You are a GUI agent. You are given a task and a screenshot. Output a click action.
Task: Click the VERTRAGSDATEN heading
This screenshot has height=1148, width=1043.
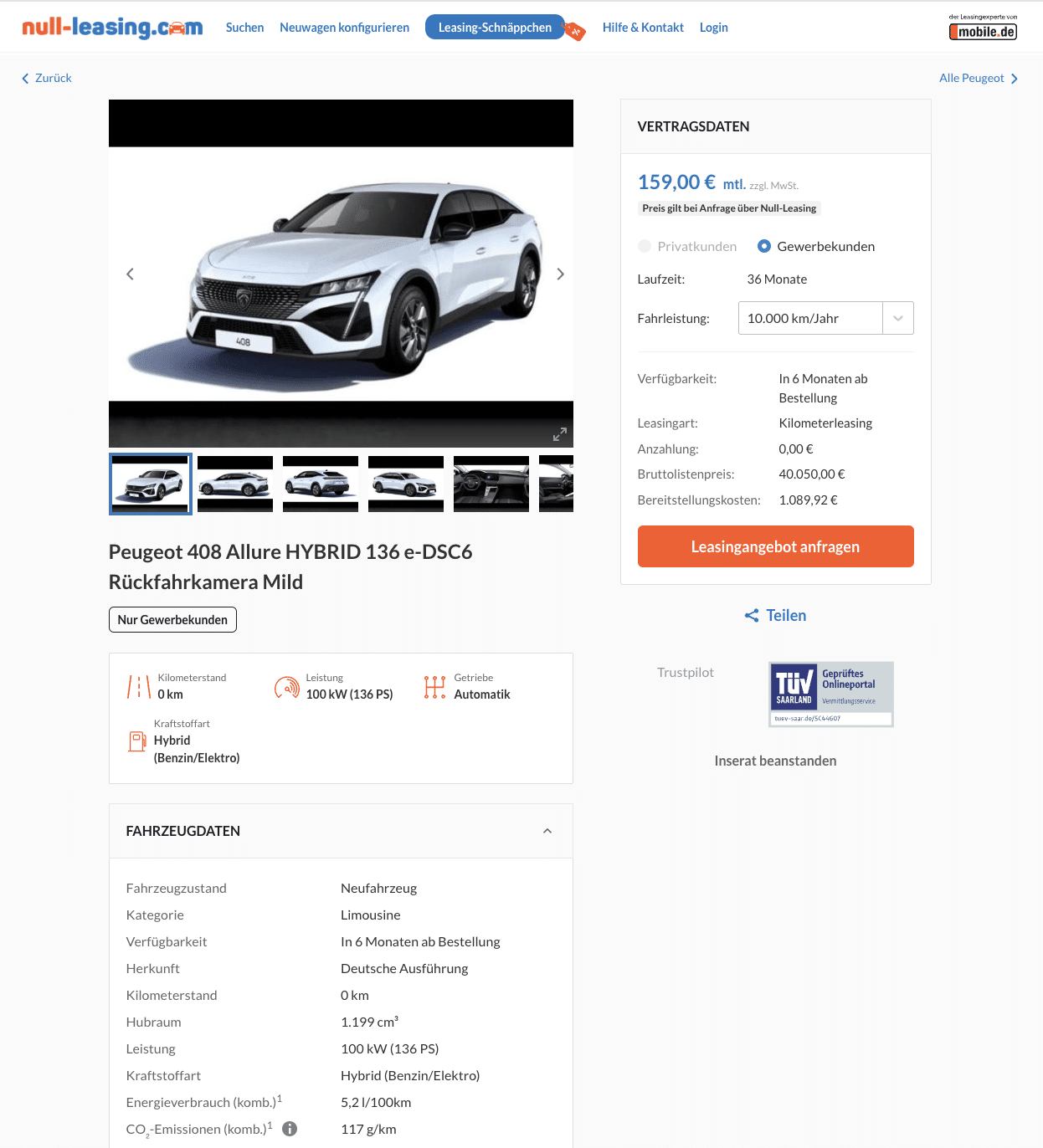click(693, 126)
